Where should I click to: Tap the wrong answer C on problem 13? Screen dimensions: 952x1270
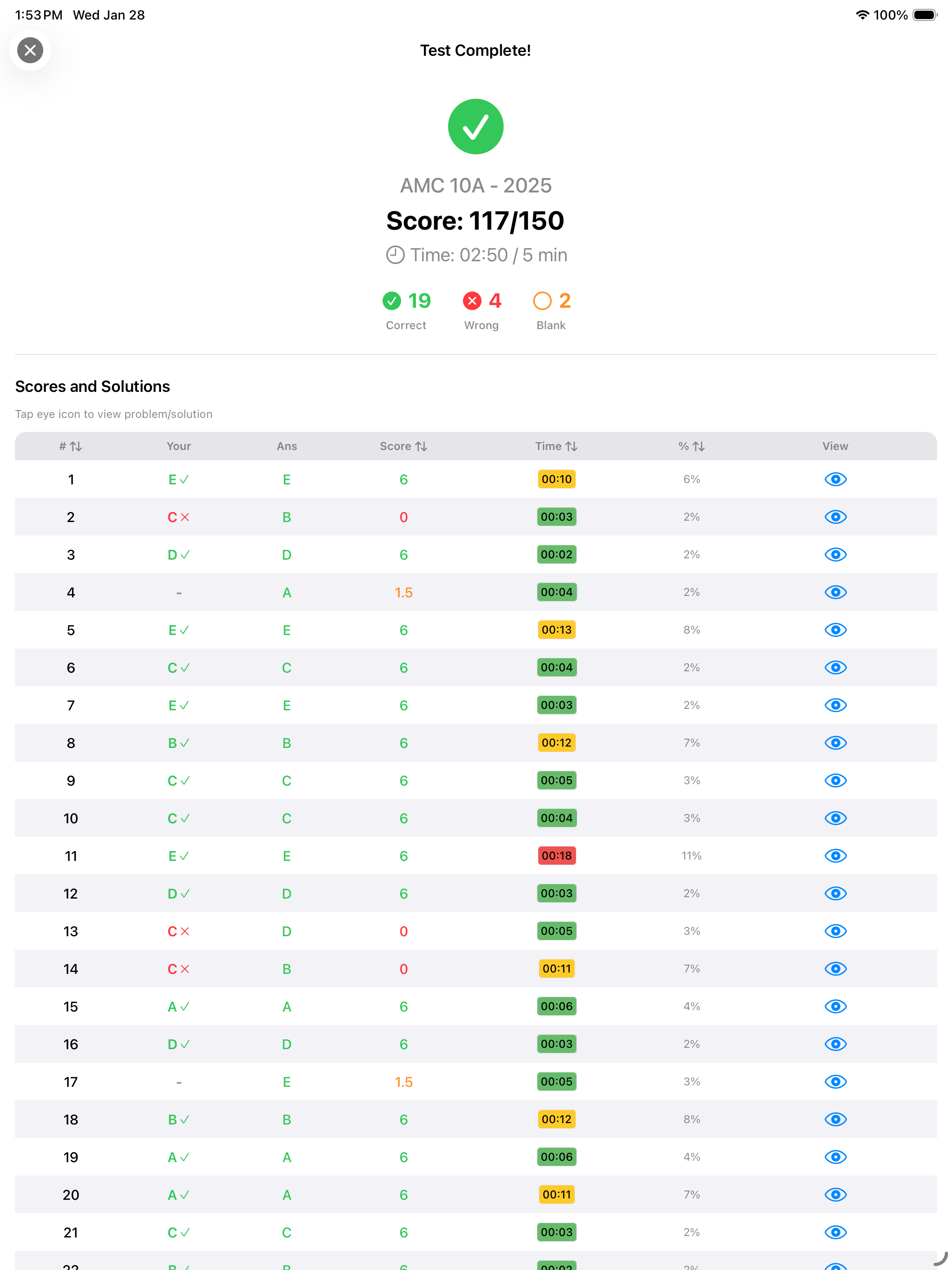(x=178, y=931)
